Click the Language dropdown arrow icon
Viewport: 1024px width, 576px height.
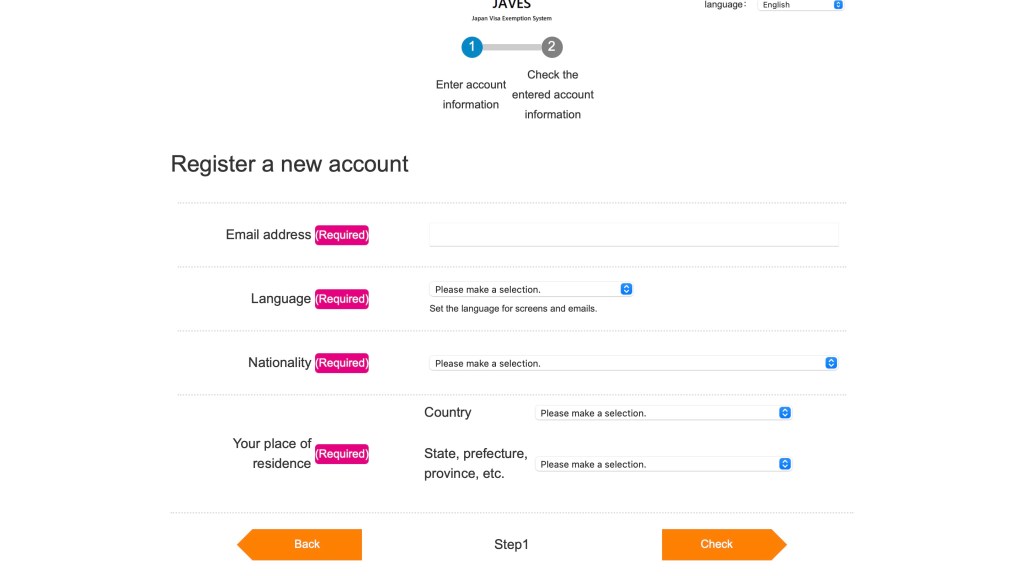tap(626, 289)
